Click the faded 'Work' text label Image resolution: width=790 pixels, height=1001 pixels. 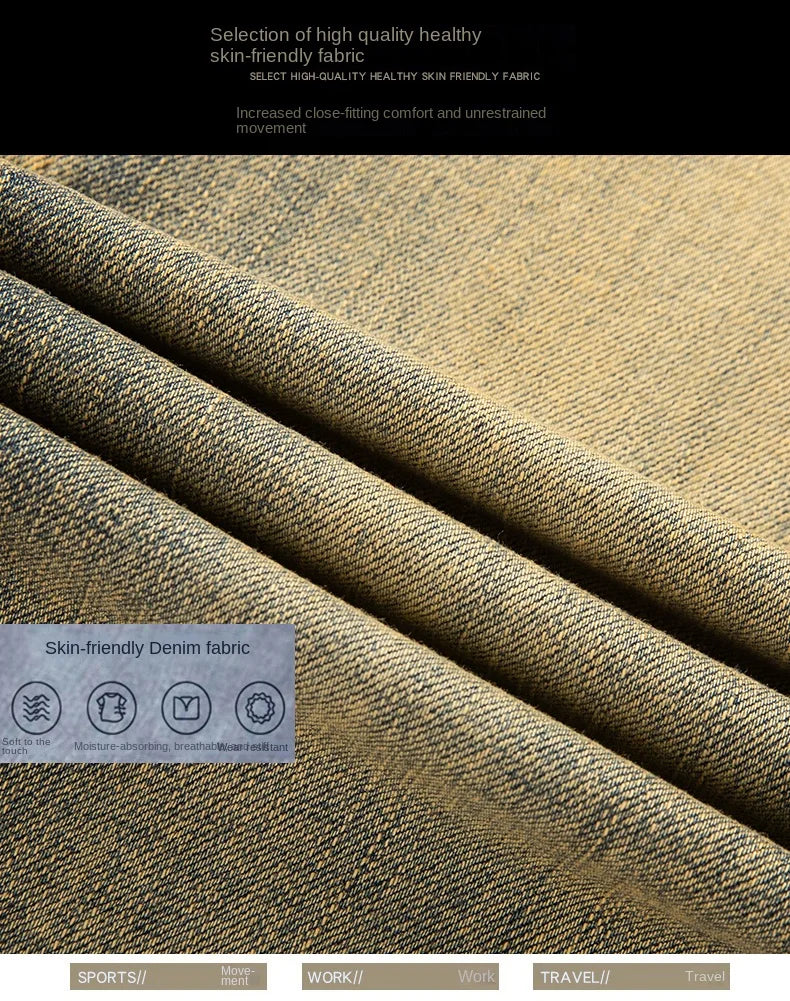pyautogui.click(x=476, y=976)
